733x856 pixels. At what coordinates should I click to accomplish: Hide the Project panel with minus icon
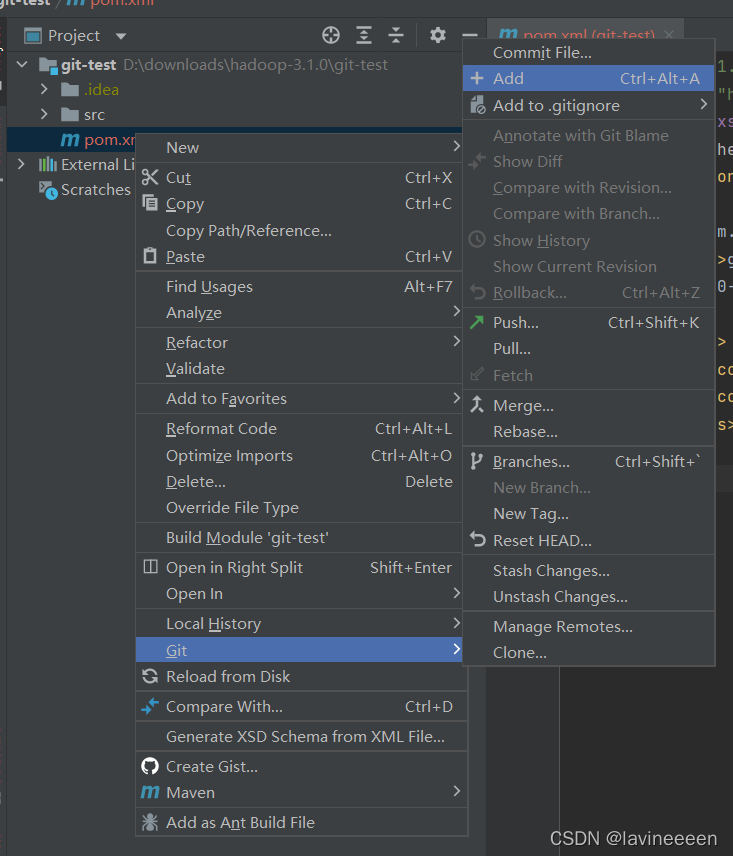point(469,35)
